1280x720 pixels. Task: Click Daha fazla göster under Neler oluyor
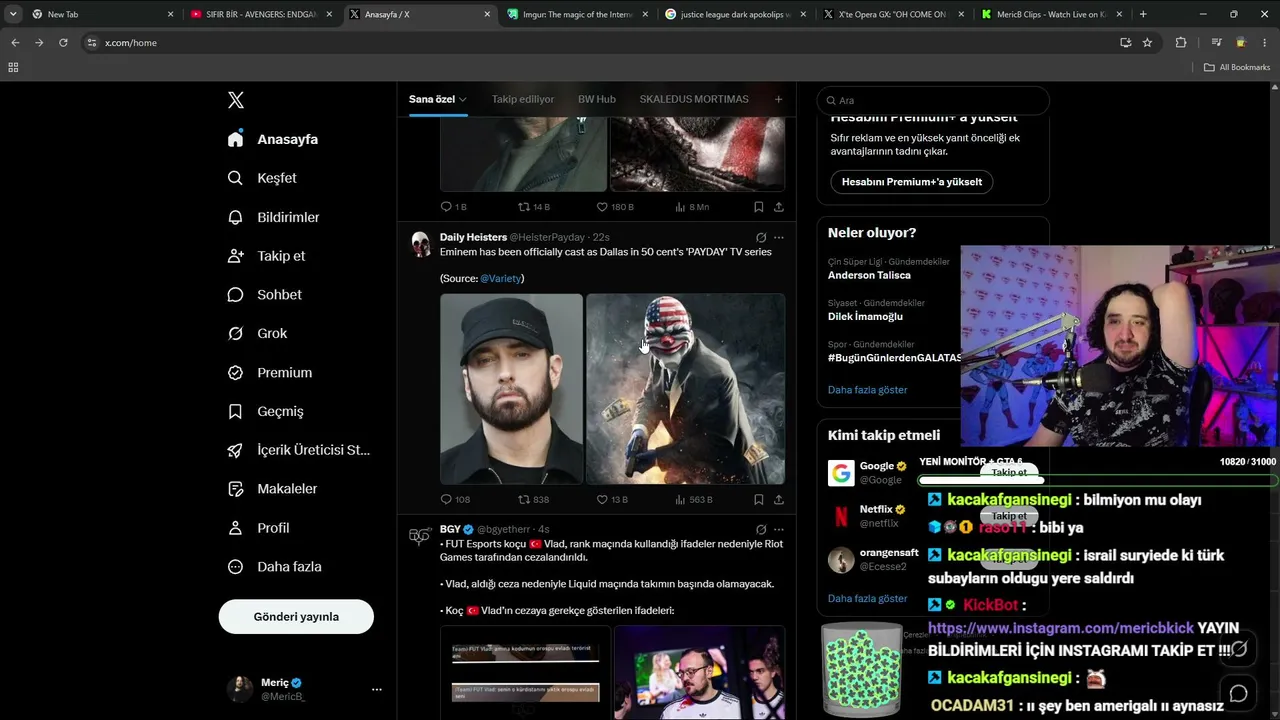pyautogui.click(x=868, y=390)
